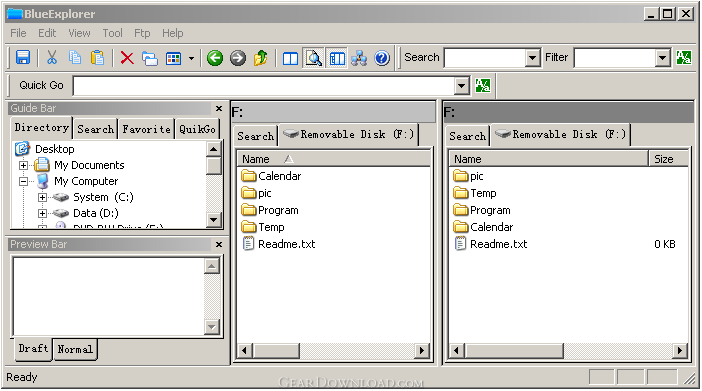Viewport: 702px width, 391px height.
Task: Open the Tool menu
Action: pyautogui.click(x=112, y=33)
